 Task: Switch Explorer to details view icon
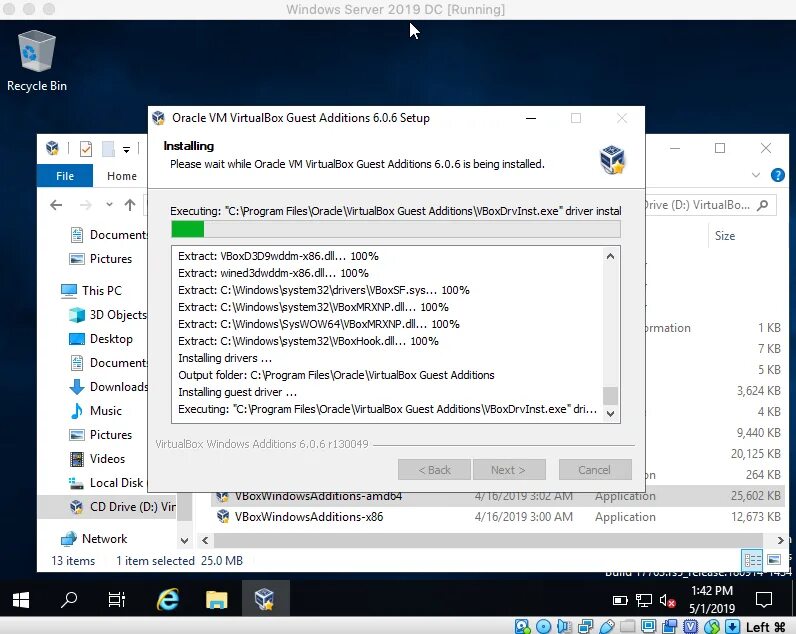752,560
